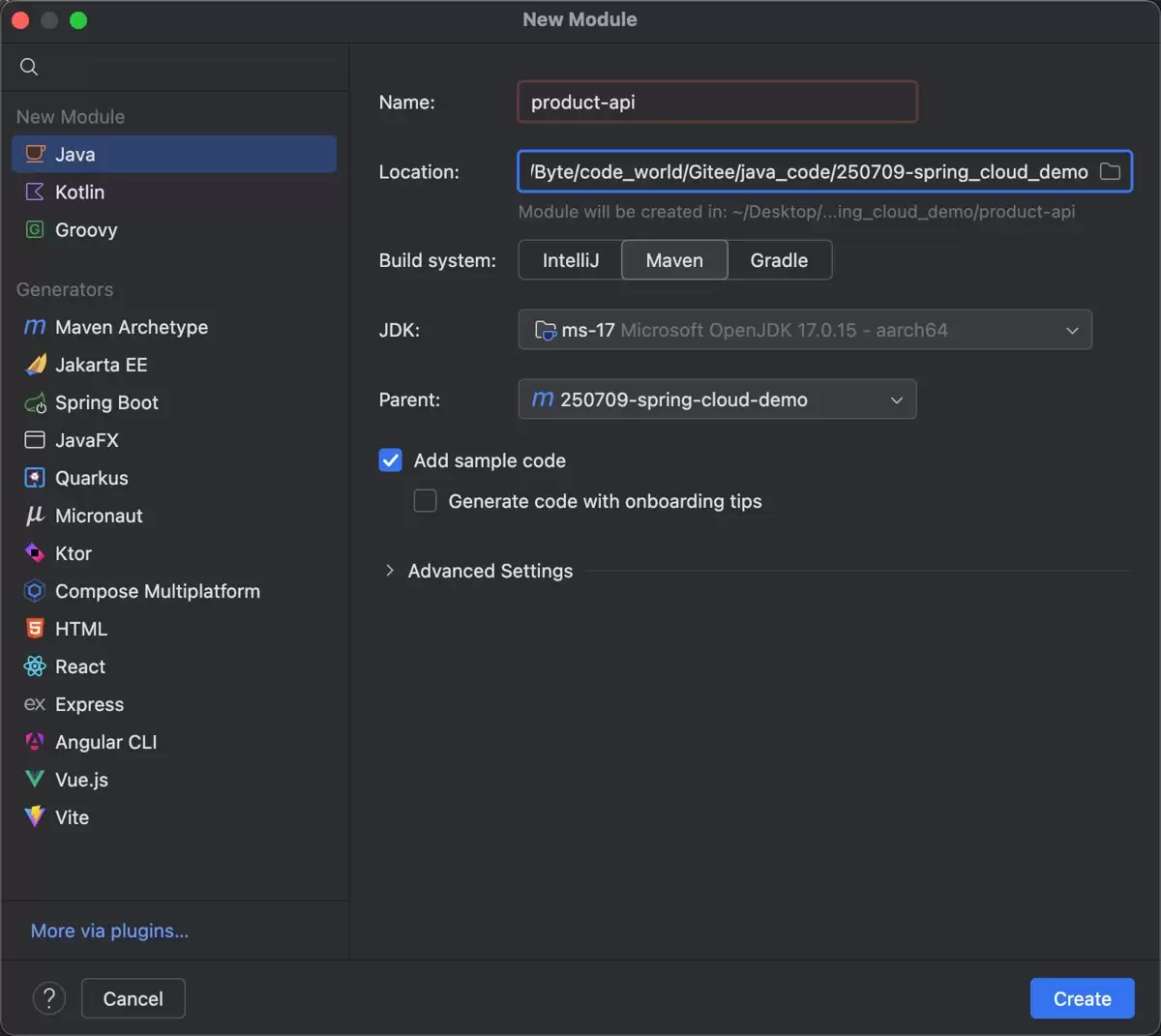The width and height of the screenshot is (1161, 1036).
Task: Select the Spring Boot label
Action: [x=106, y=402]
